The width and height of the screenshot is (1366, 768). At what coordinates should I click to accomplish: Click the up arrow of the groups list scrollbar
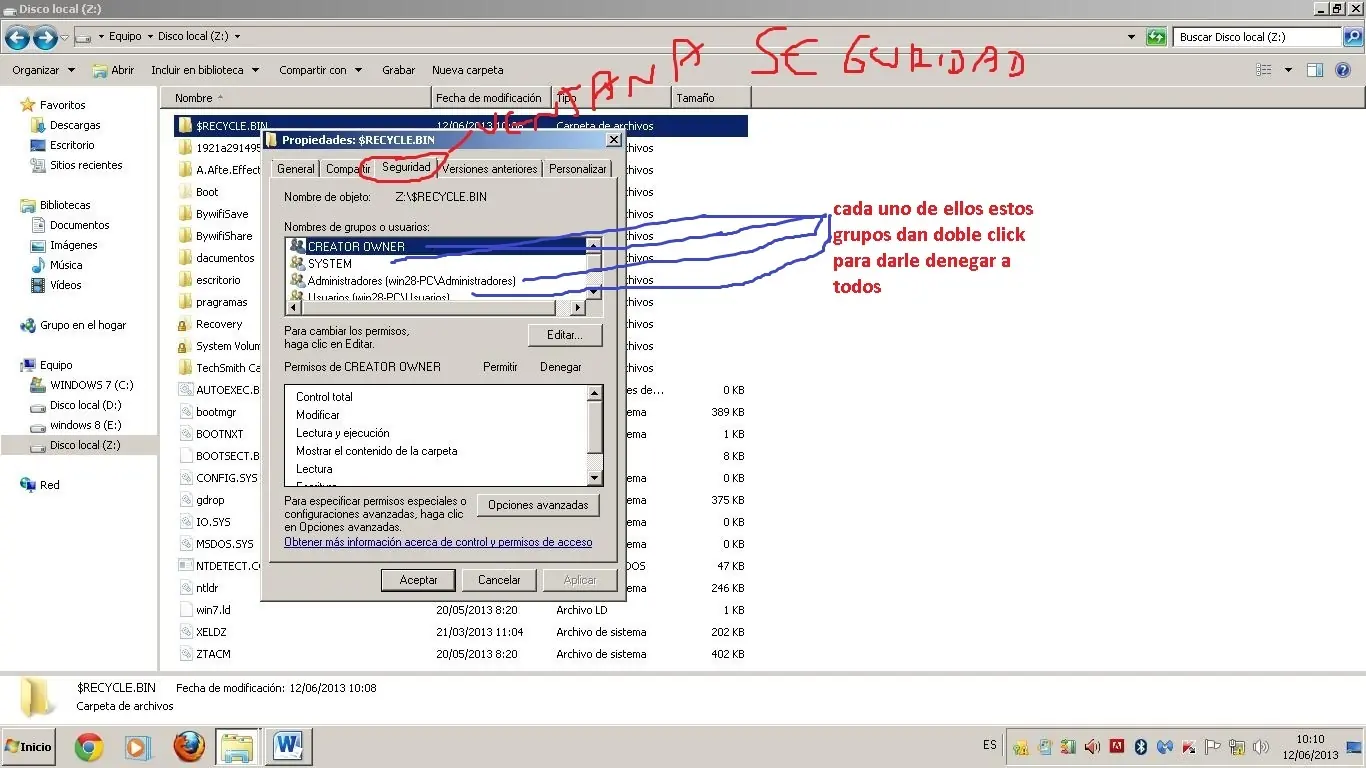click(x=593, y=245)
